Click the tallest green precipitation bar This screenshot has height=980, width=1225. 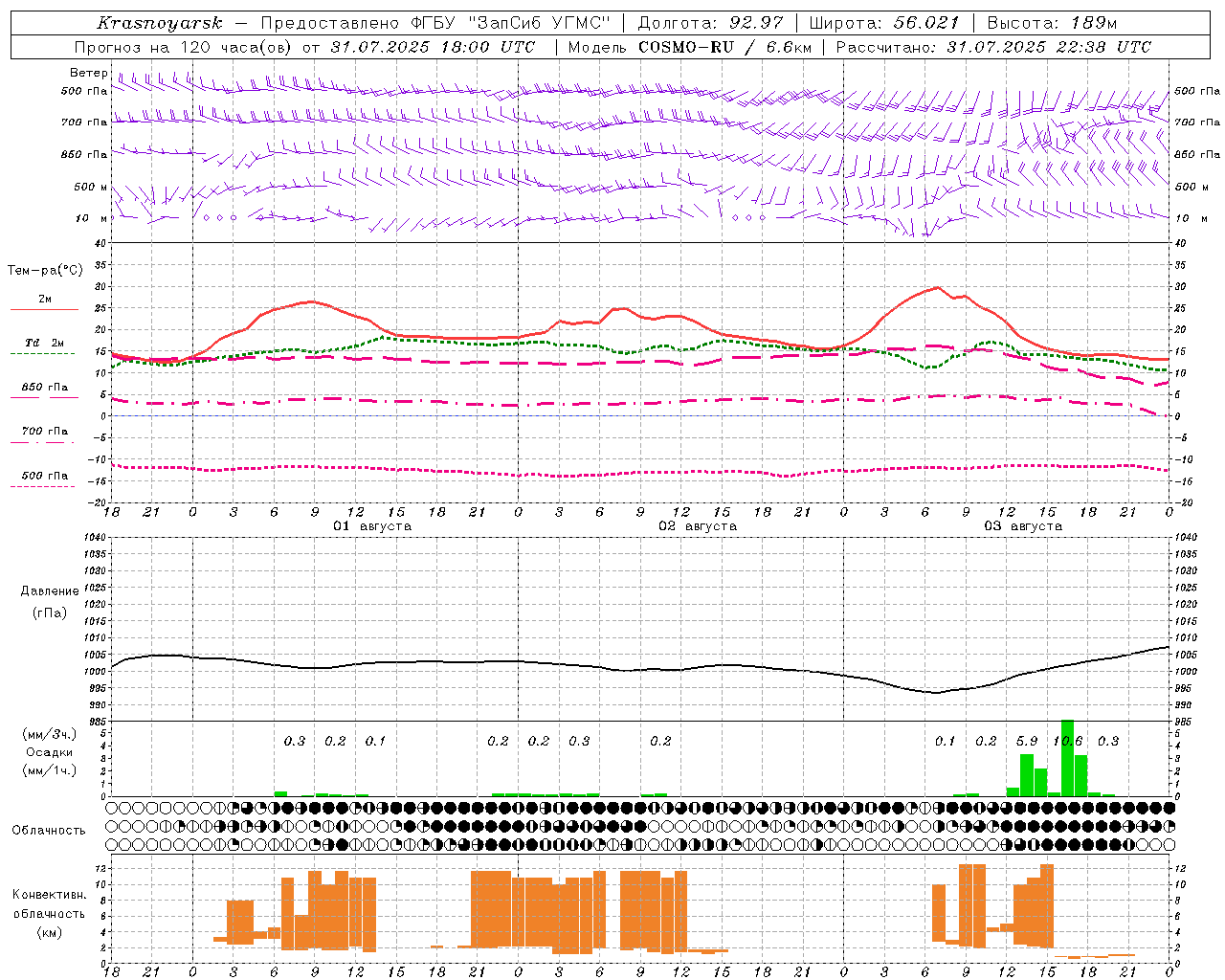(x=1067, y=757)
